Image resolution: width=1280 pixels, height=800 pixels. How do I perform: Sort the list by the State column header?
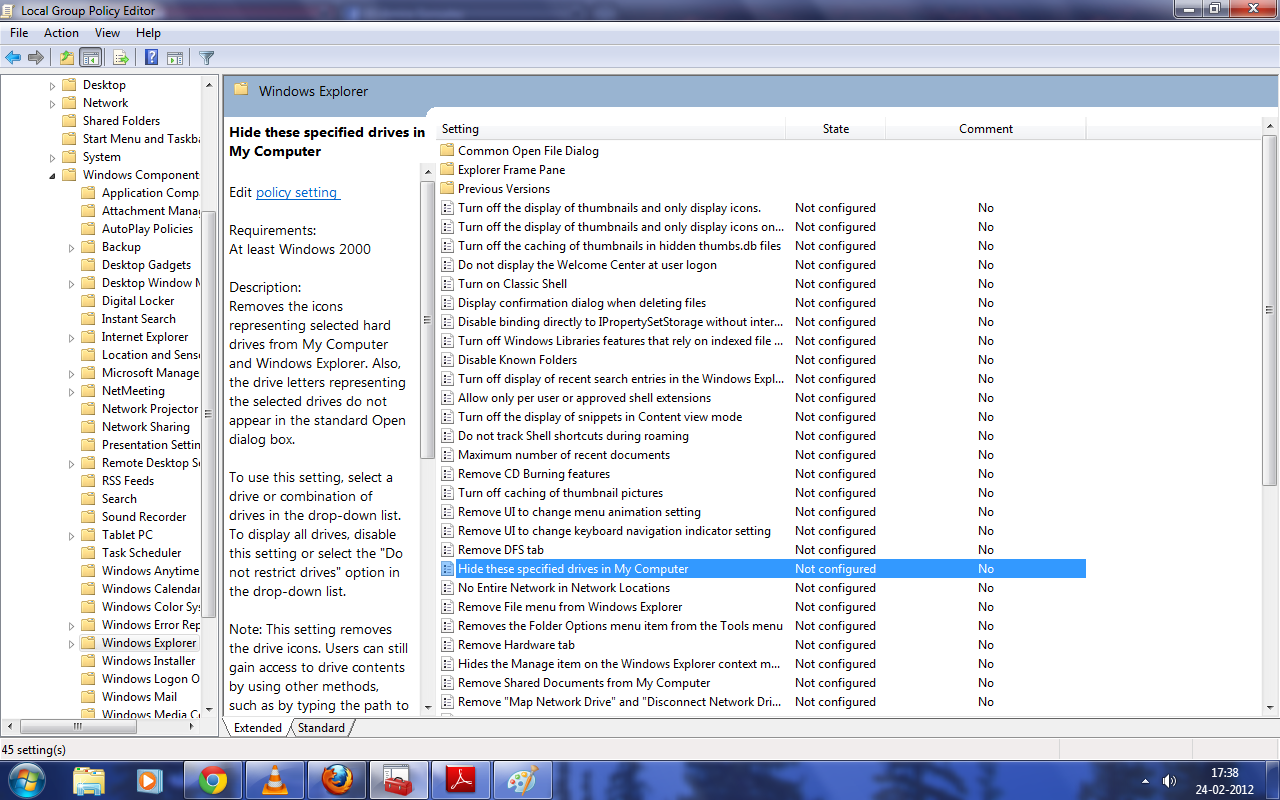(x=836, y=129)
